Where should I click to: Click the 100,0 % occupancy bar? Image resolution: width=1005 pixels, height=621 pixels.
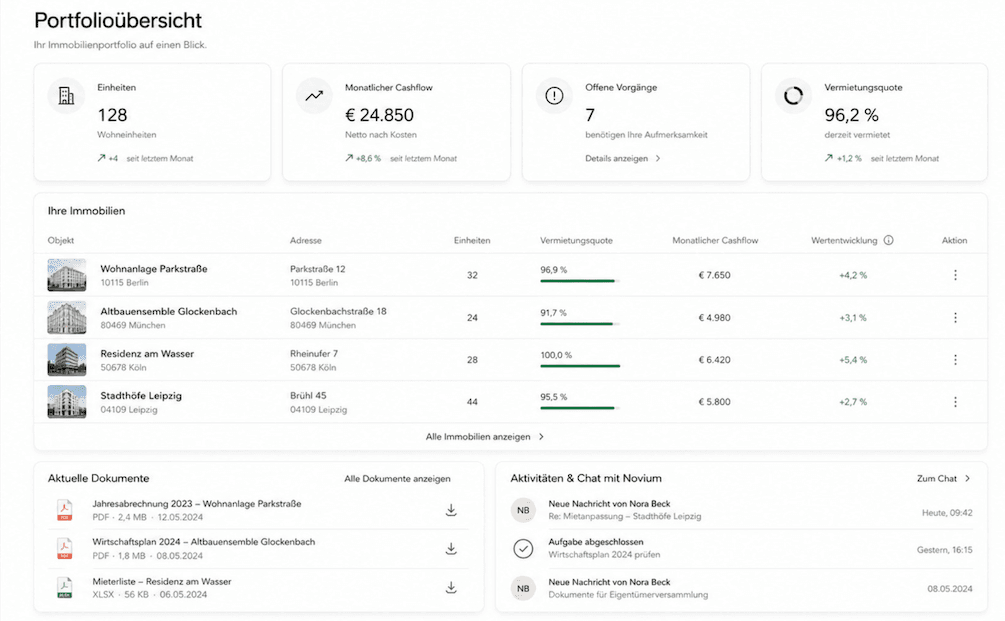(580, 366)
